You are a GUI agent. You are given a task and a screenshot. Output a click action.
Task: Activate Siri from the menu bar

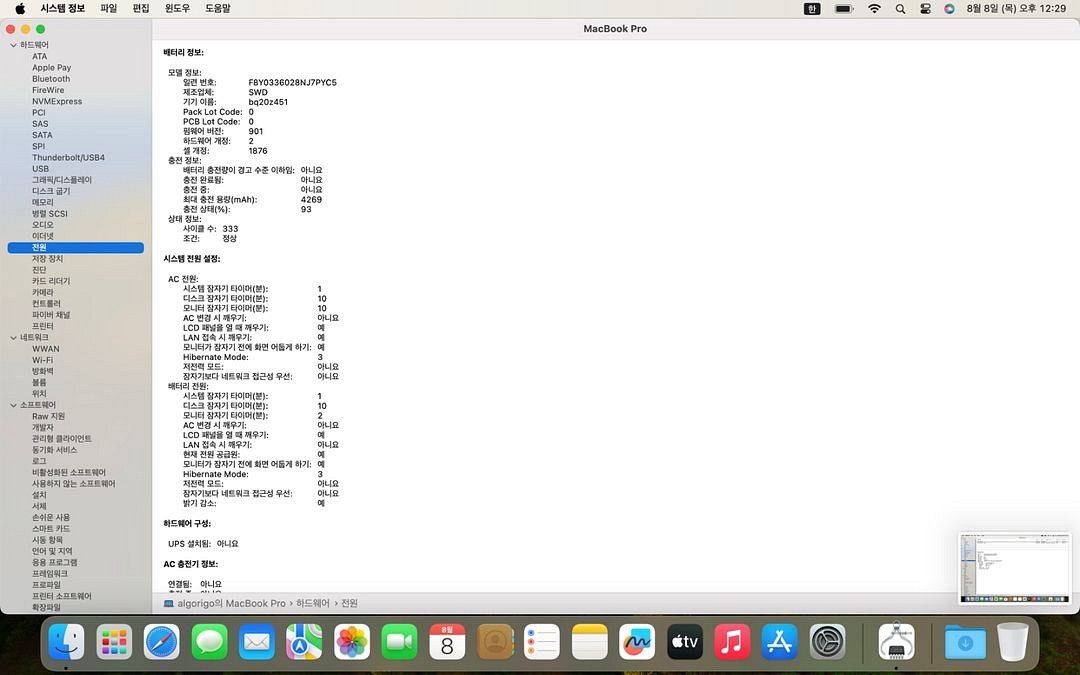pyautogui.click(x=949, y=9)
